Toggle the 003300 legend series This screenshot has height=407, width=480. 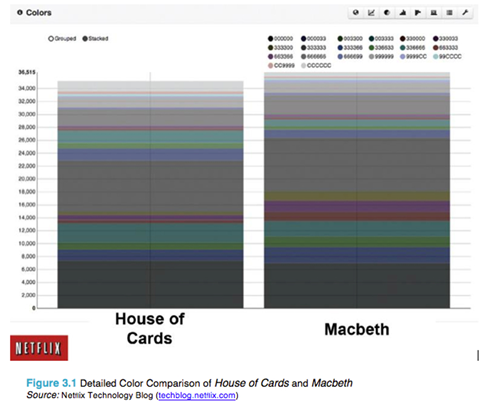pyautogui.click(x=350, y=39)
